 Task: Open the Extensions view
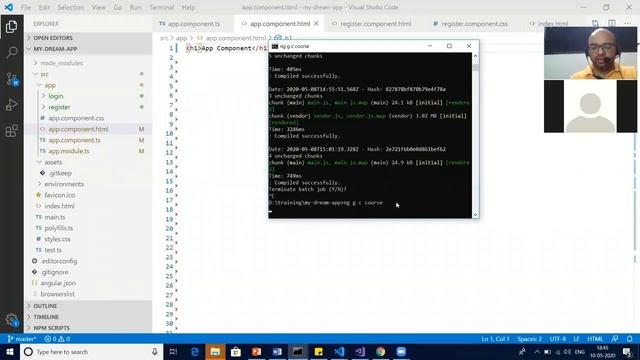point(11,131)
